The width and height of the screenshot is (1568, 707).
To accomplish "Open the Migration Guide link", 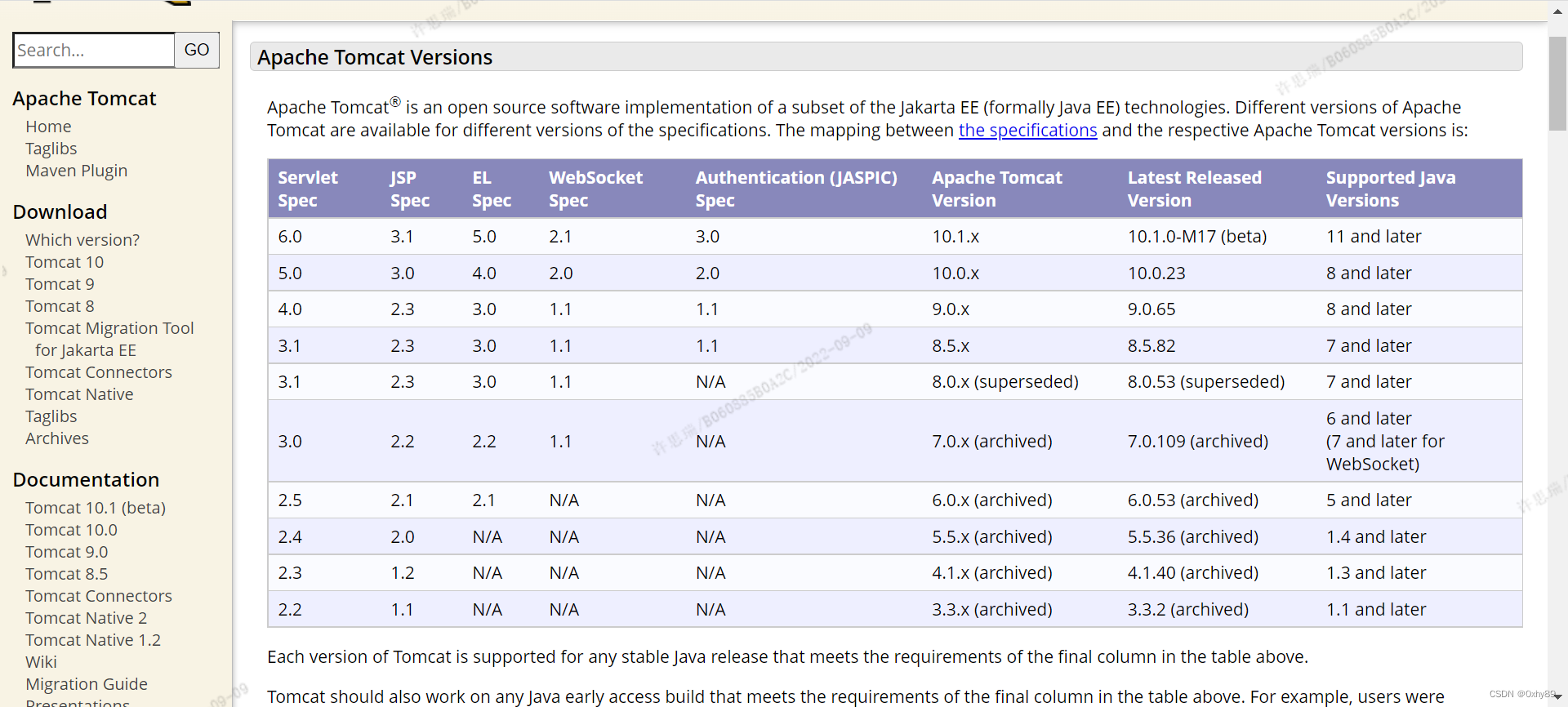I will (x=87, y=684).
